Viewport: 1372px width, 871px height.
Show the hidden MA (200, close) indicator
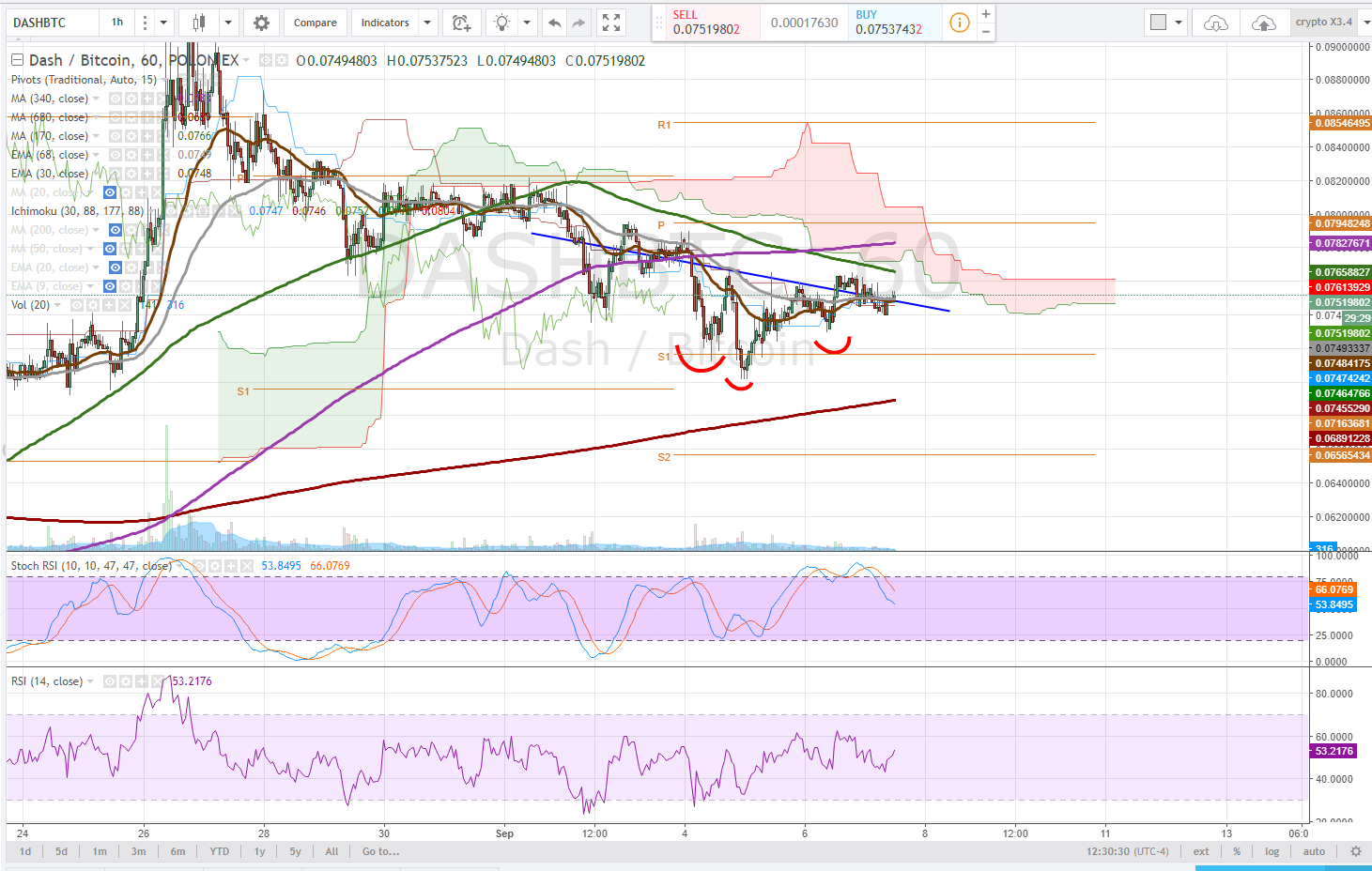[x=116, y=230]
